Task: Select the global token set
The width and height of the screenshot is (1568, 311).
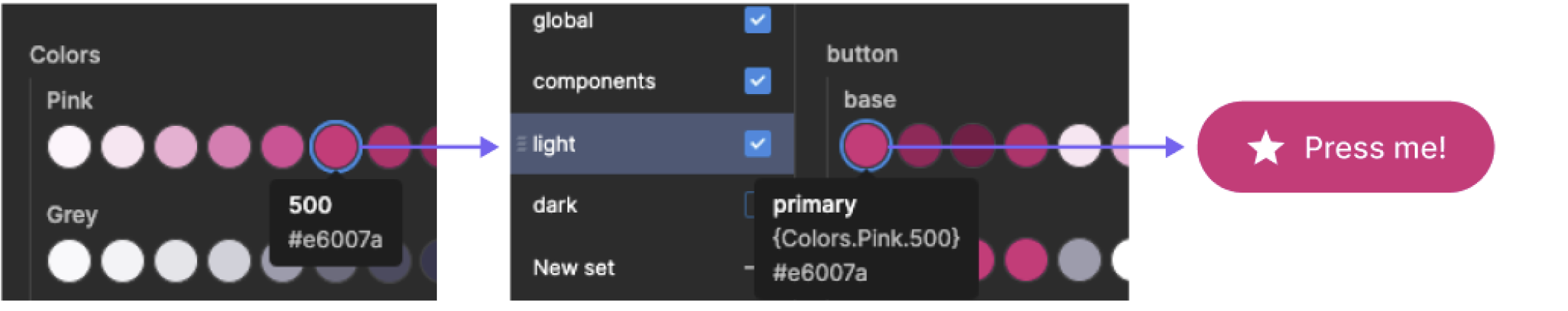Action: [x=563, y=20]
